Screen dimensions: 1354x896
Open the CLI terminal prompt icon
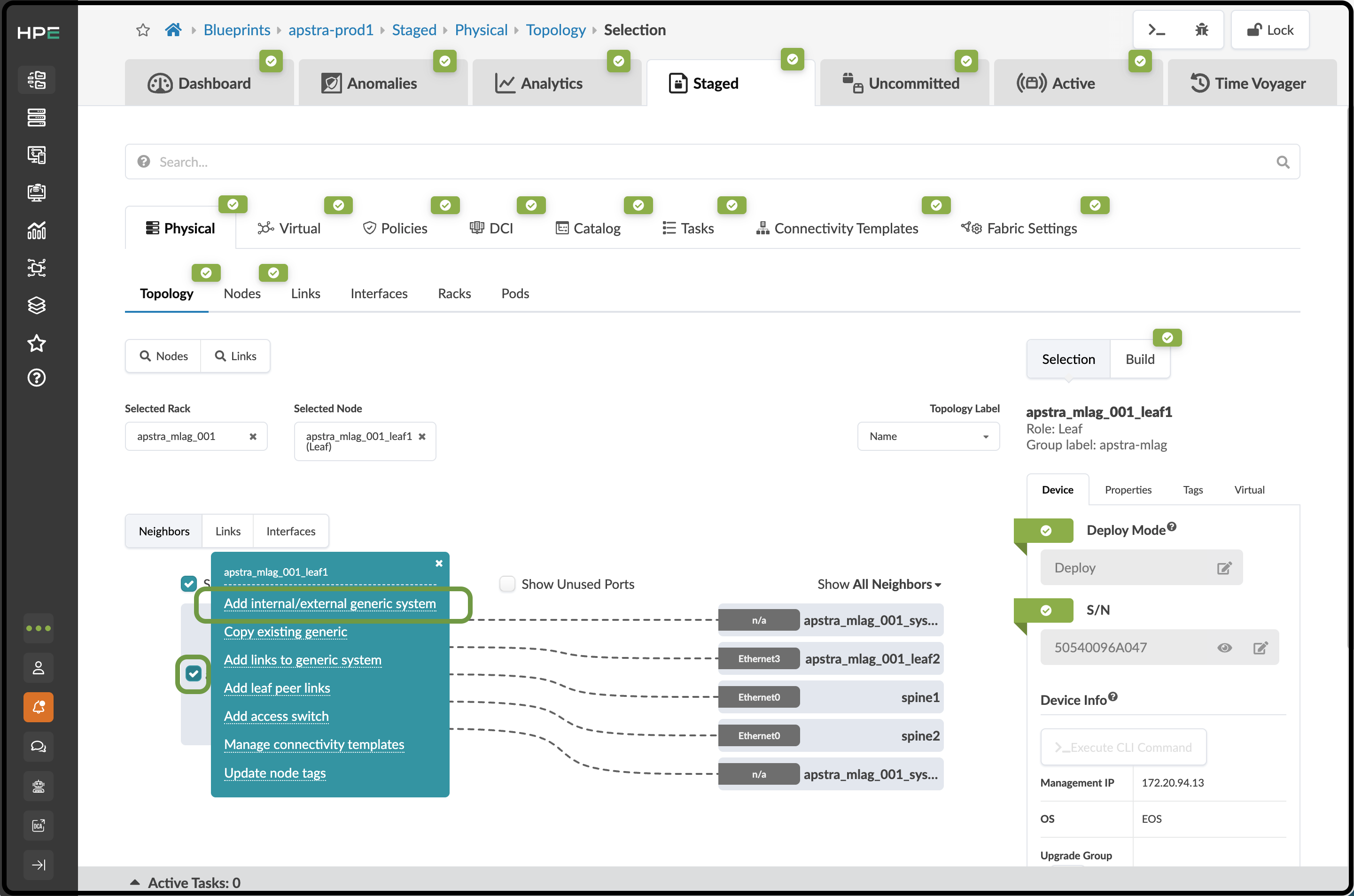[x=1156, y=30]
